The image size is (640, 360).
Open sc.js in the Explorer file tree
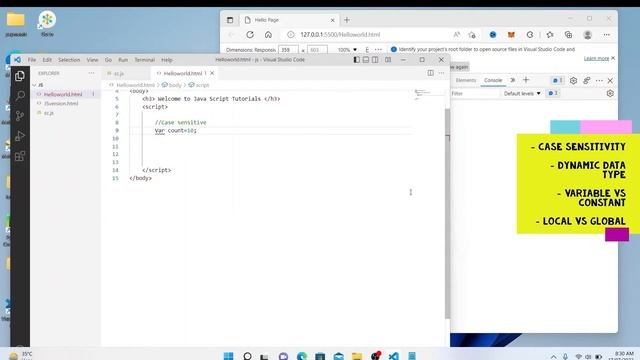pyautogui.click(x=49, y=113)
